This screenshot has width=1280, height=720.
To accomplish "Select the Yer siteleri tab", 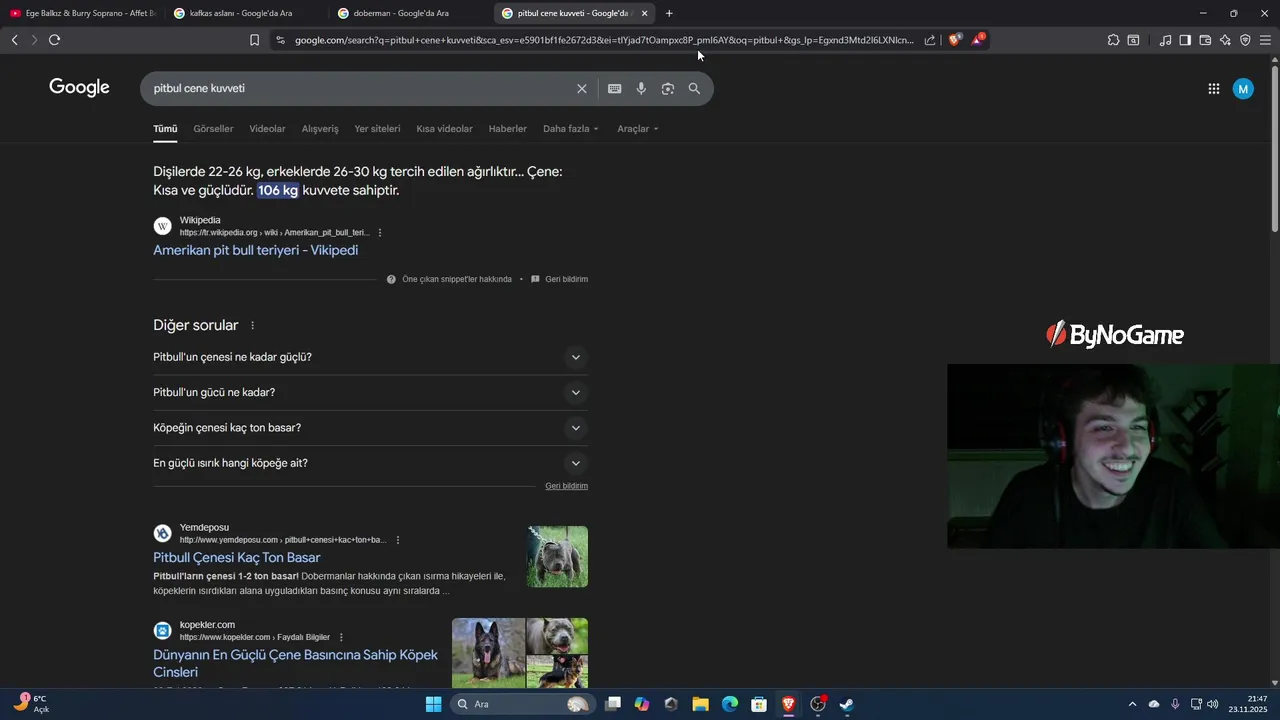I will (377, 129).
